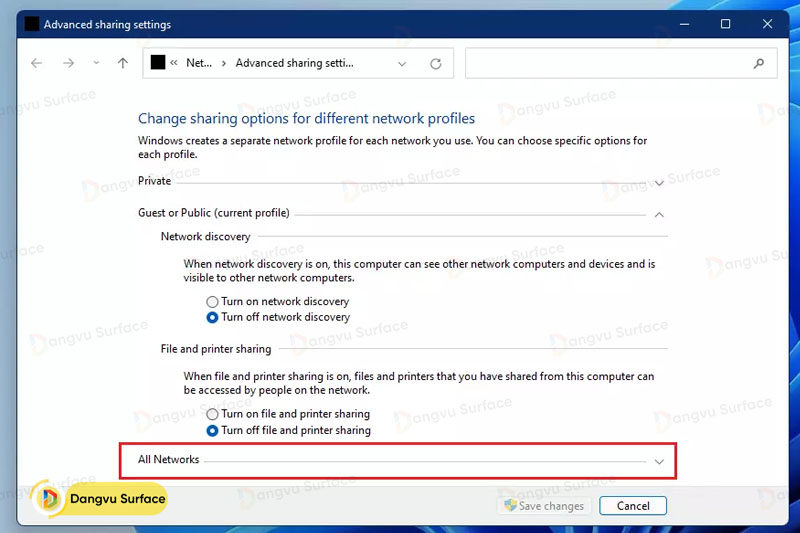Screen dimensions: 800x533
Task: Select Turn on network discovery
Action: pos(212,301)
